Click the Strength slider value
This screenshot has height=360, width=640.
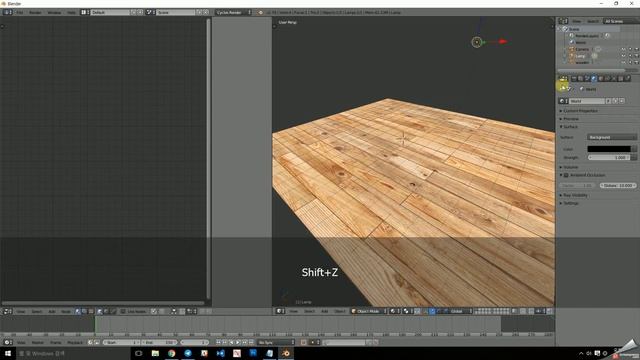(609, 158)
